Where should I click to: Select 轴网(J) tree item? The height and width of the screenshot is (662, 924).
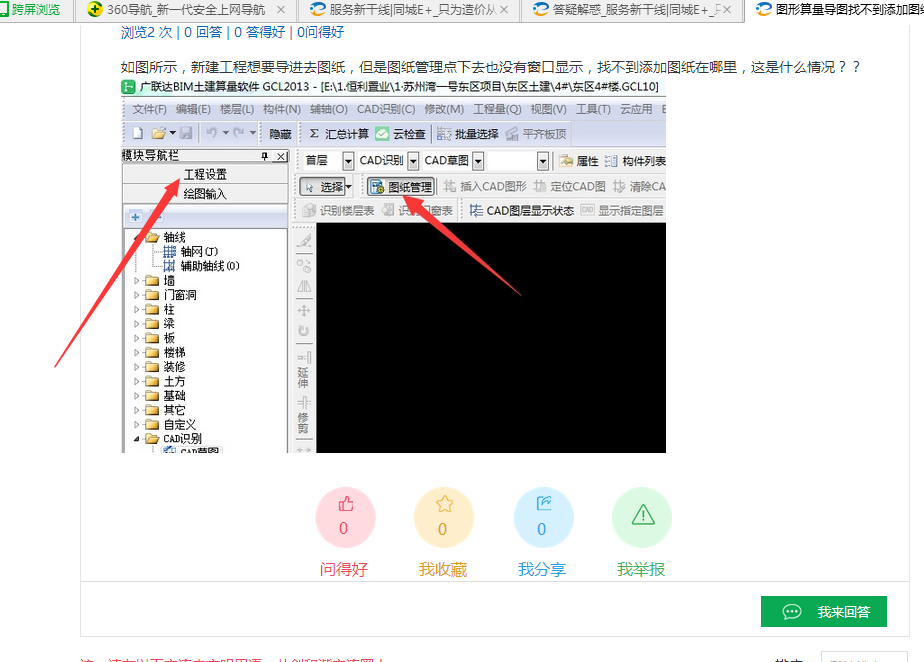point(190,252)
